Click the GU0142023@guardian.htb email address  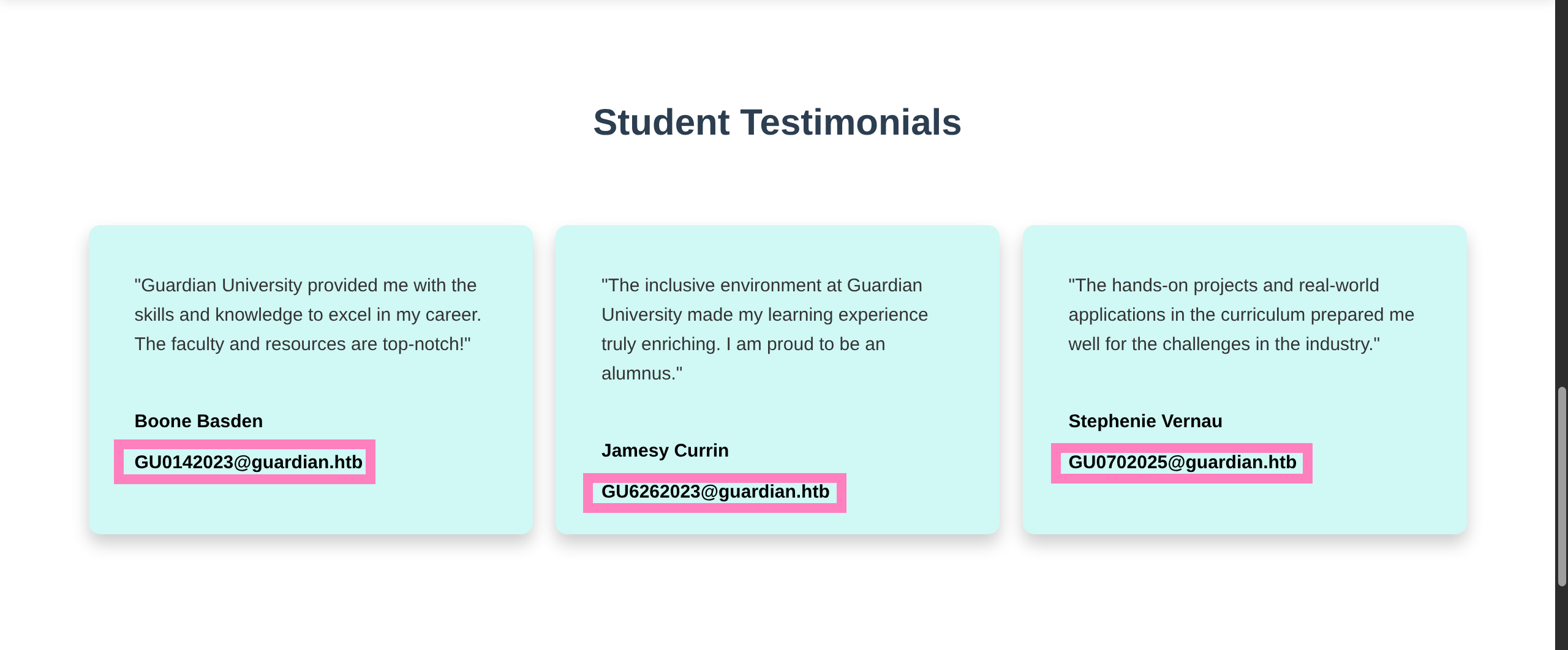click(x=248, y=462)
